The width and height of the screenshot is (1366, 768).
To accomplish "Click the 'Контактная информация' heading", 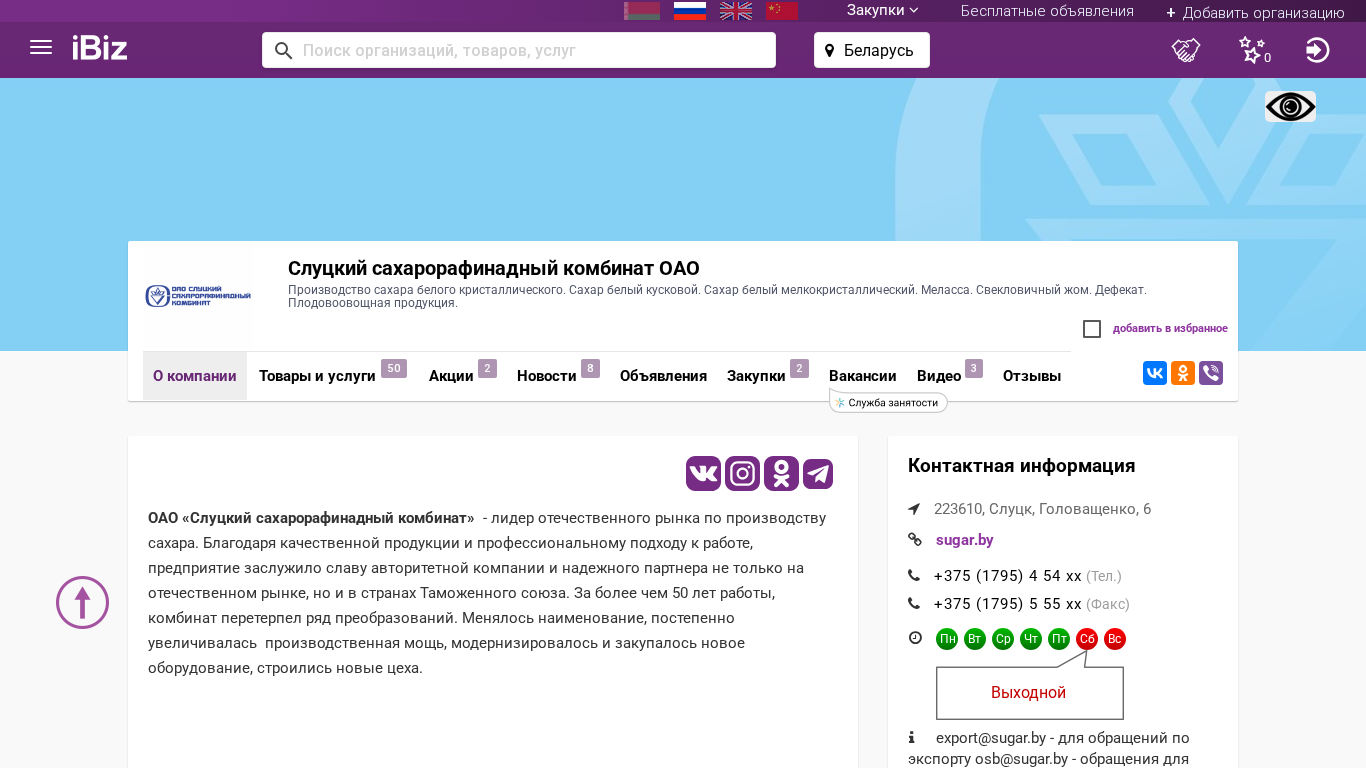I will 1021,466.
